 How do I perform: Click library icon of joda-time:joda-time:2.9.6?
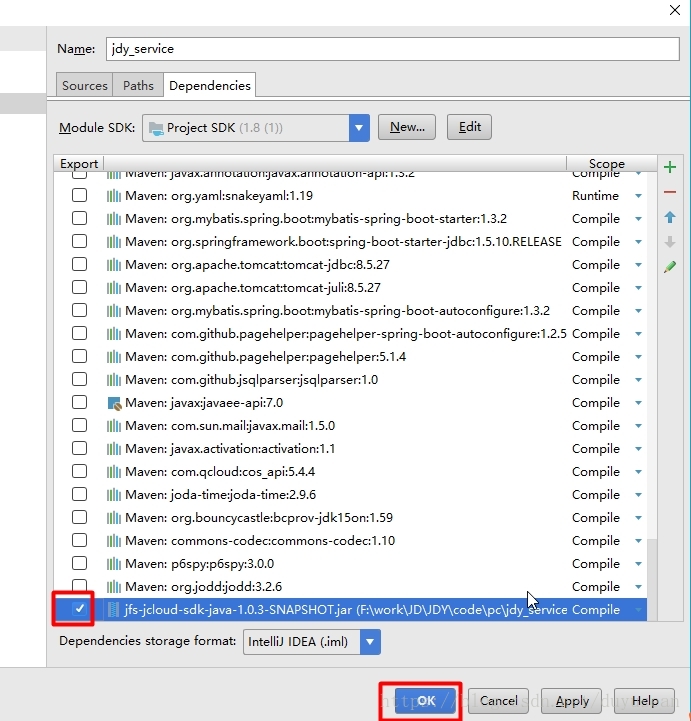tap(114, 495)
